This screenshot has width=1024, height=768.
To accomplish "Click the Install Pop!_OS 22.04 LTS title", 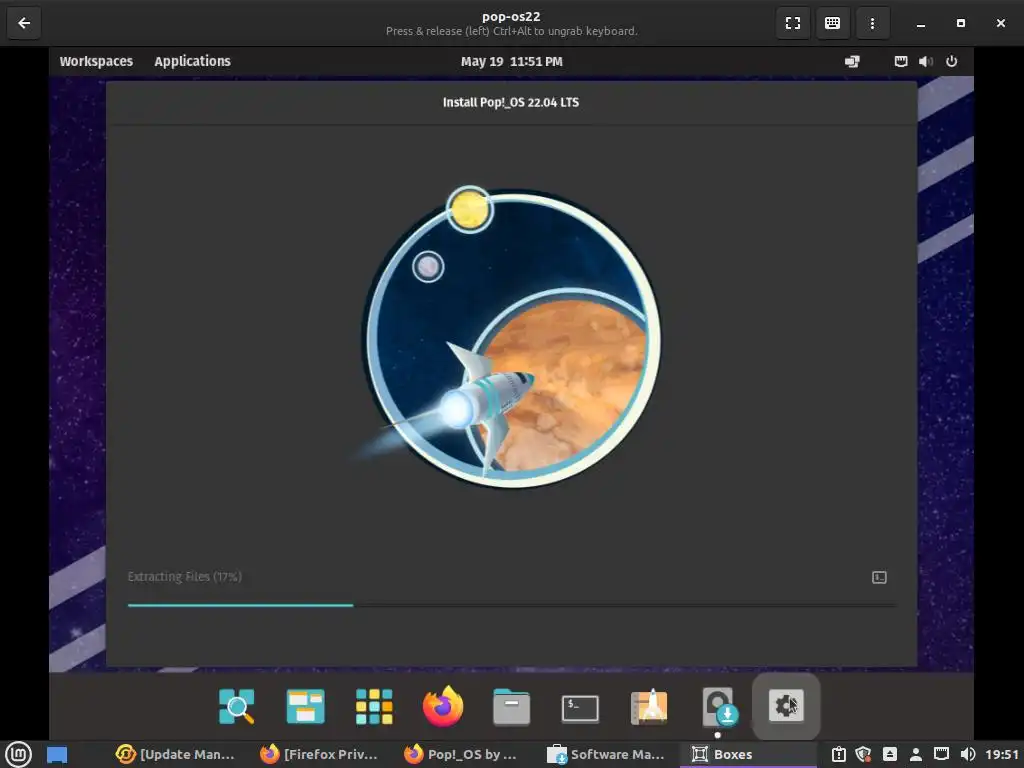I will (x=511, y=103).
